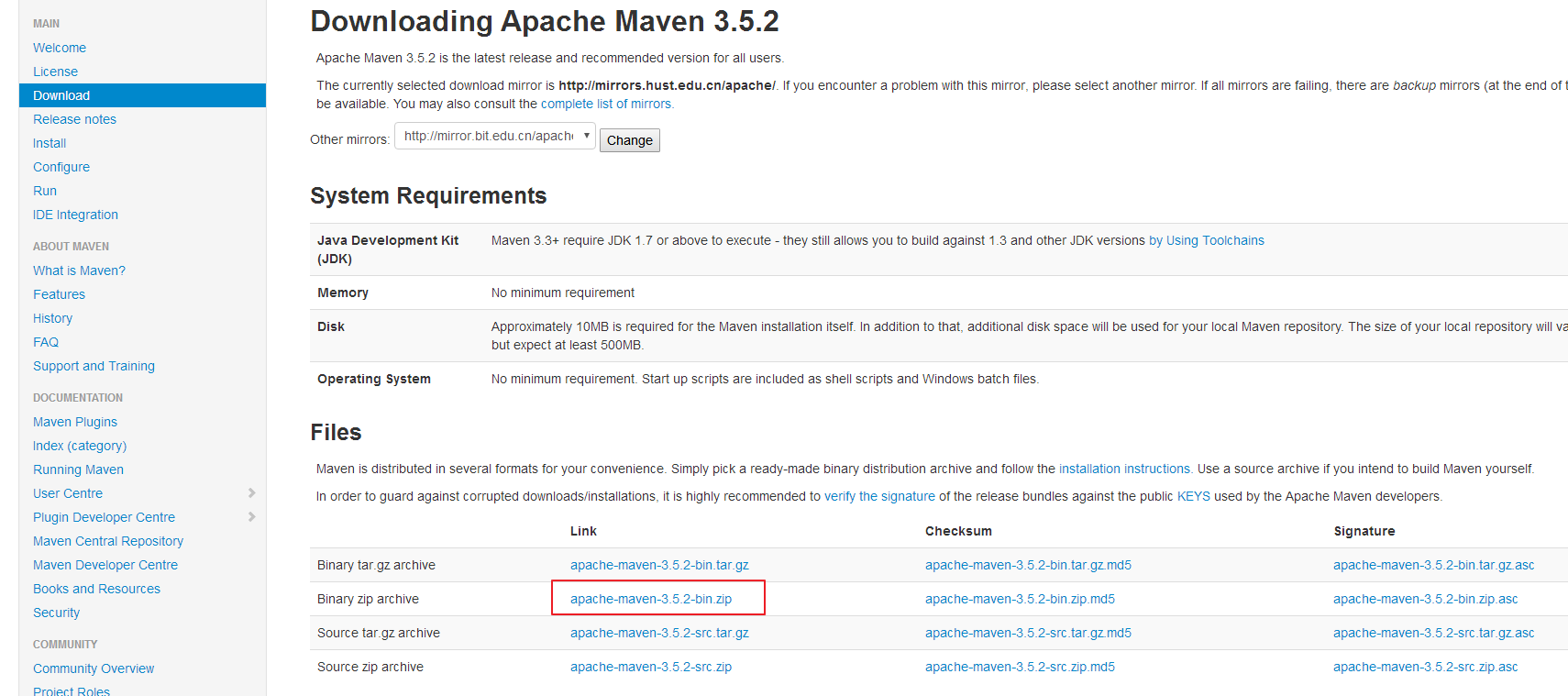Open Maven Central Repository link
Screen dimensions: 1568x696
pyautogui.click(x=108, y=541)
